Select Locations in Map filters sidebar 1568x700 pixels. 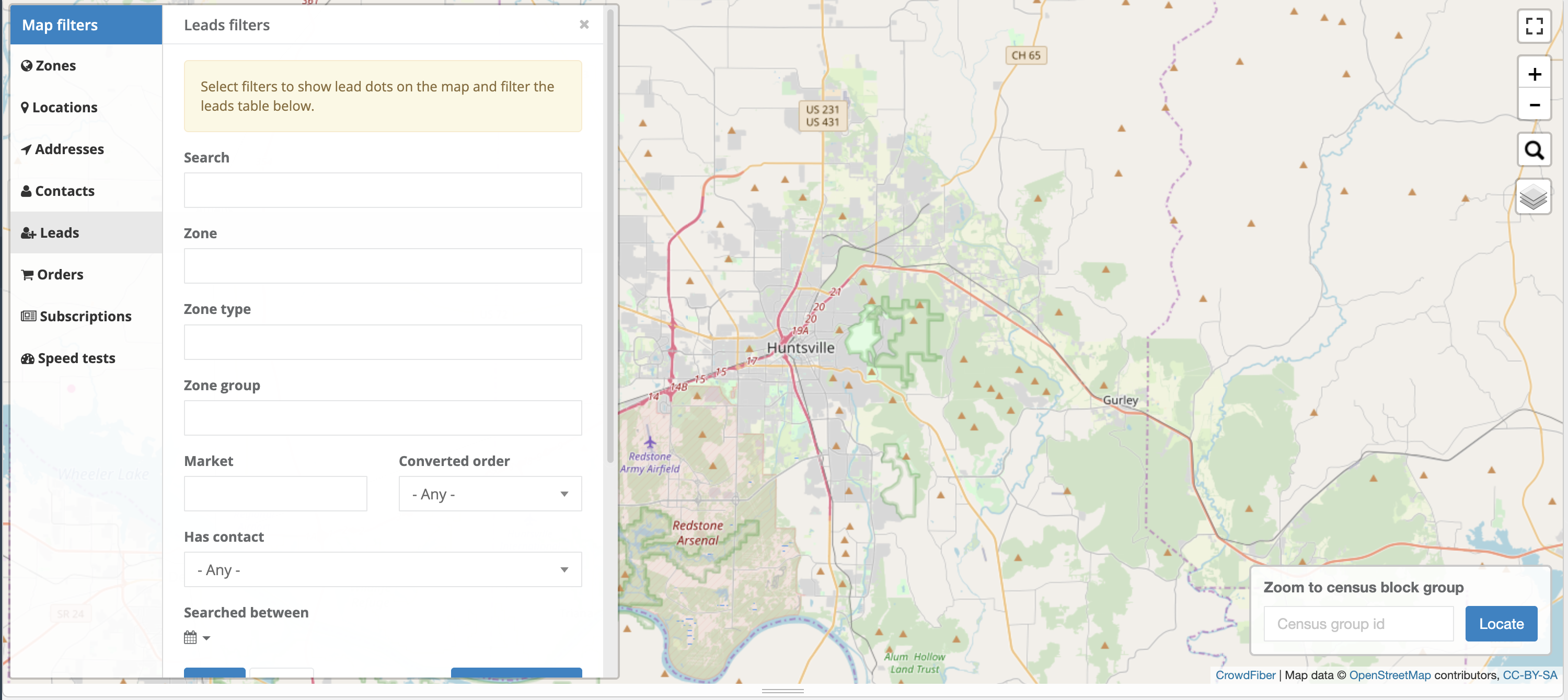(59, 108)
